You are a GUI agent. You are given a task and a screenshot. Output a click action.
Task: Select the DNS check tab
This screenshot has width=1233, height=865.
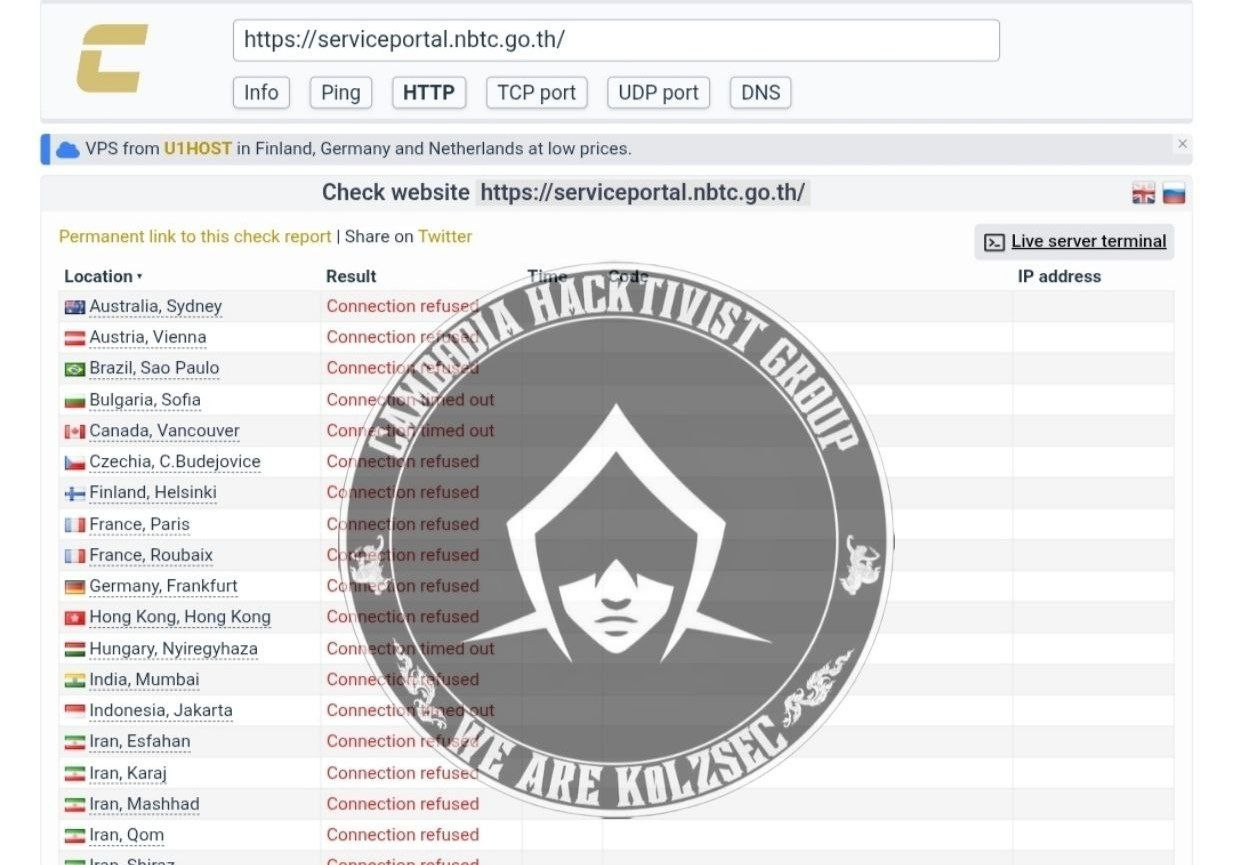[760, 93]
